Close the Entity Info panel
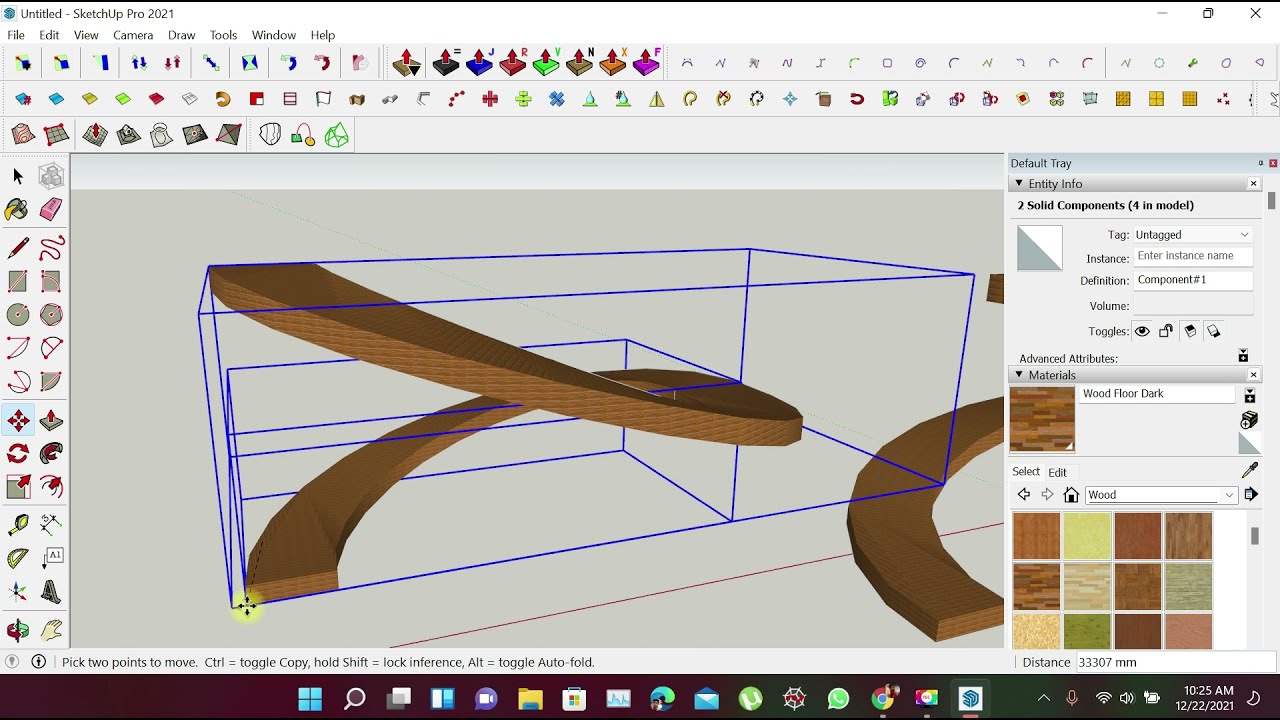Viewport: 1280px width, 720px height. [1253, 183]
